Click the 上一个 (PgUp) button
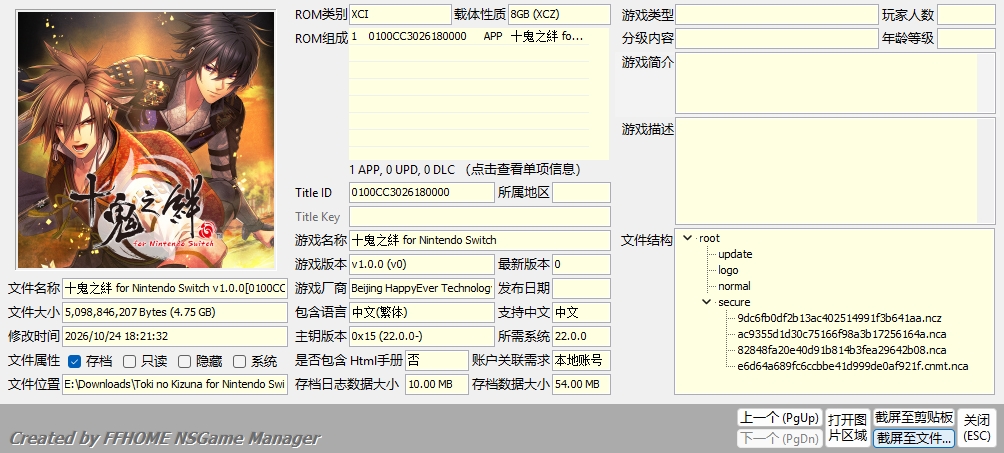The image size is (1004, 453). (779, 418)
